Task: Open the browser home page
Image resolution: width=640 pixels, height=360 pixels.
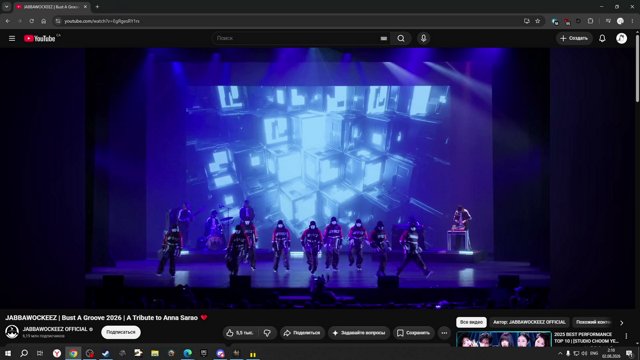Action: 44,21
